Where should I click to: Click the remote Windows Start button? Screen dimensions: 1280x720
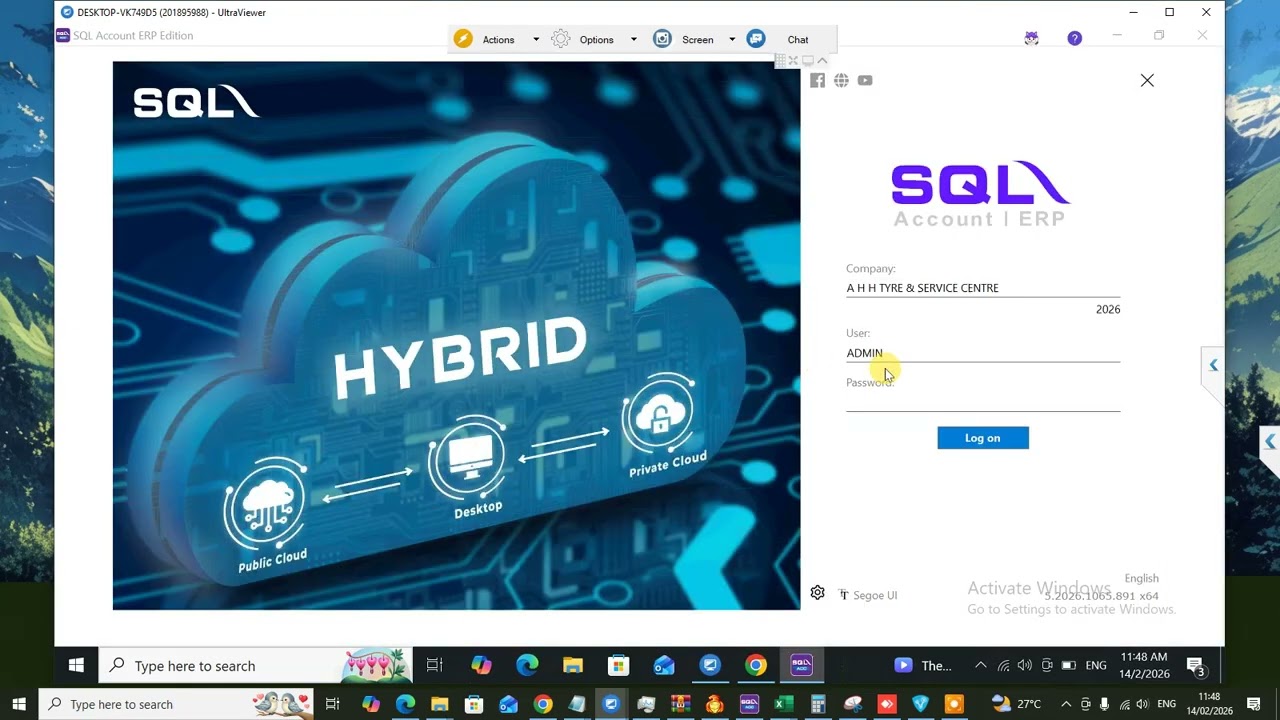pos(76,665)
